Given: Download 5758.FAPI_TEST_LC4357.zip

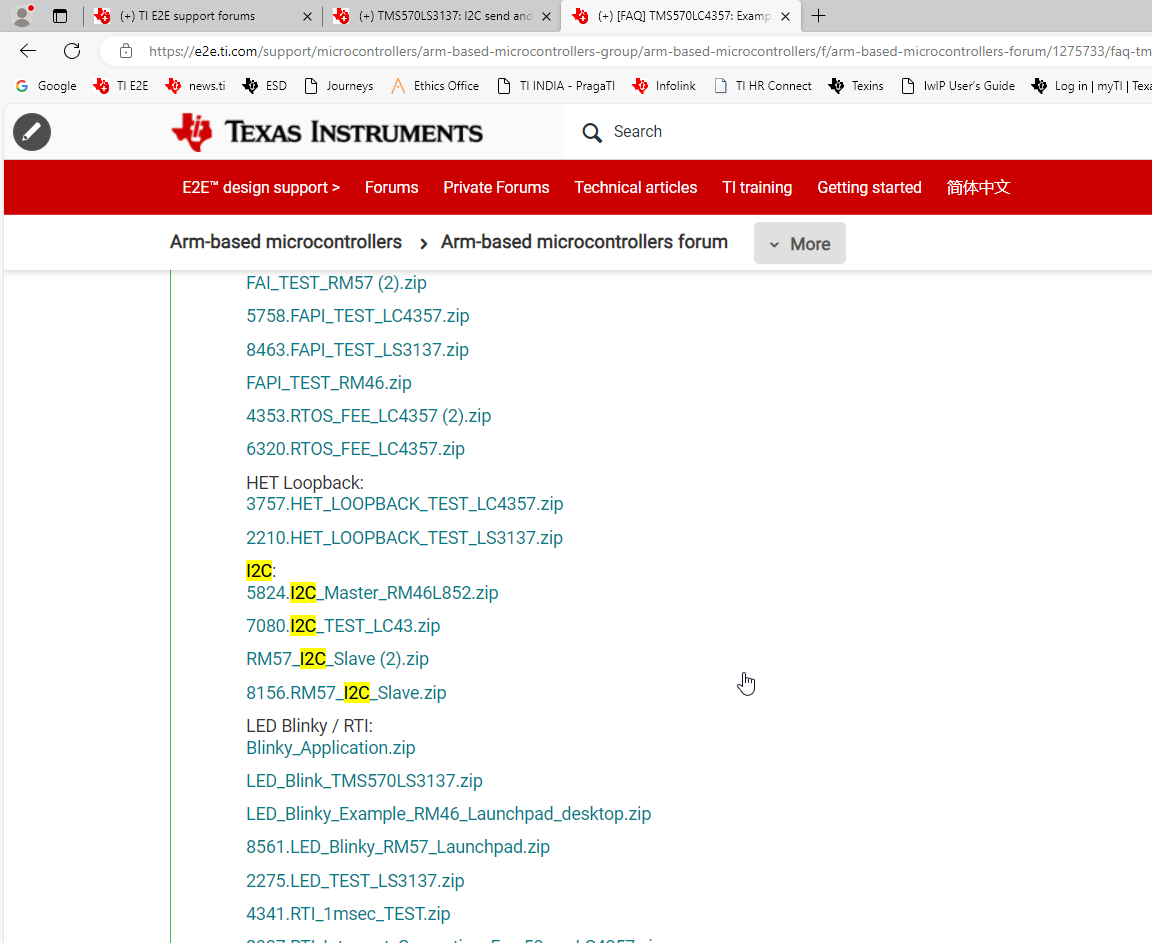Looking at the screenshot, I should point(358,316).
